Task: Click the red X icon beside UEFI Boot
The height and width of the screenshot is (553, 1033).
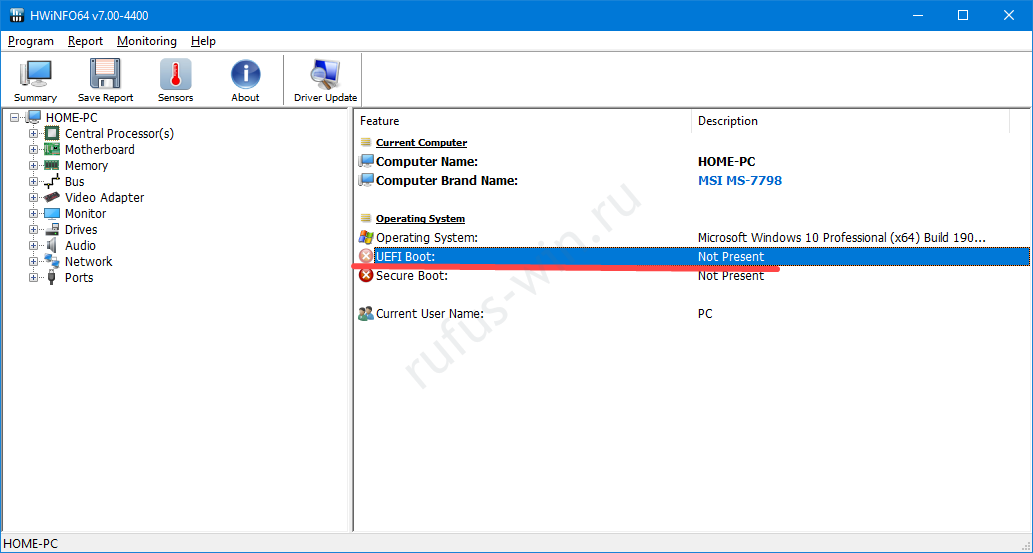Action: click(366, 256)
